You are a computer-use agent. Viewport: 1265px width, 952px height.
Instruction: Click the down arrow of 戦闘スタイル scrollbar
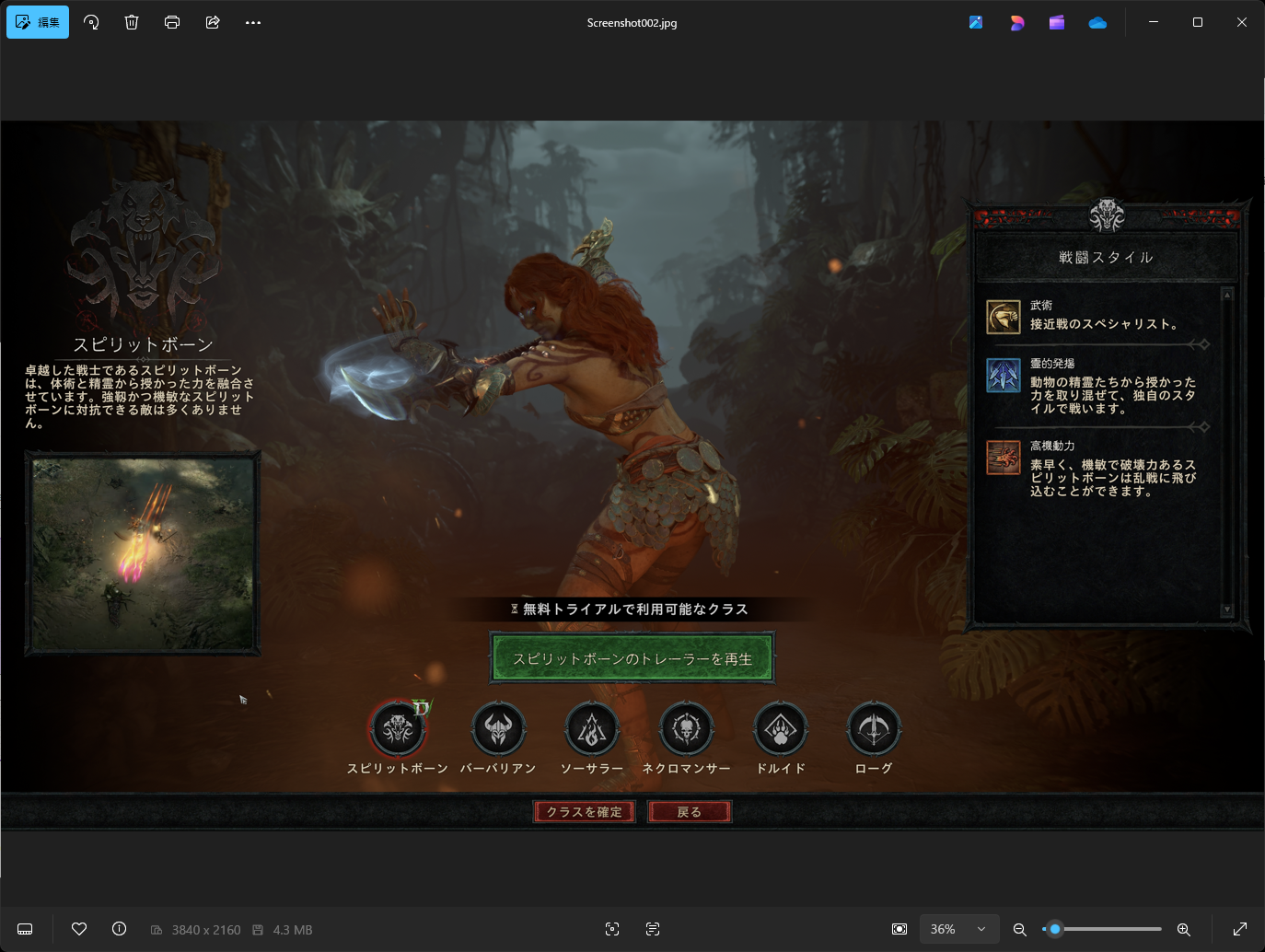click(x=1226, y=610)
